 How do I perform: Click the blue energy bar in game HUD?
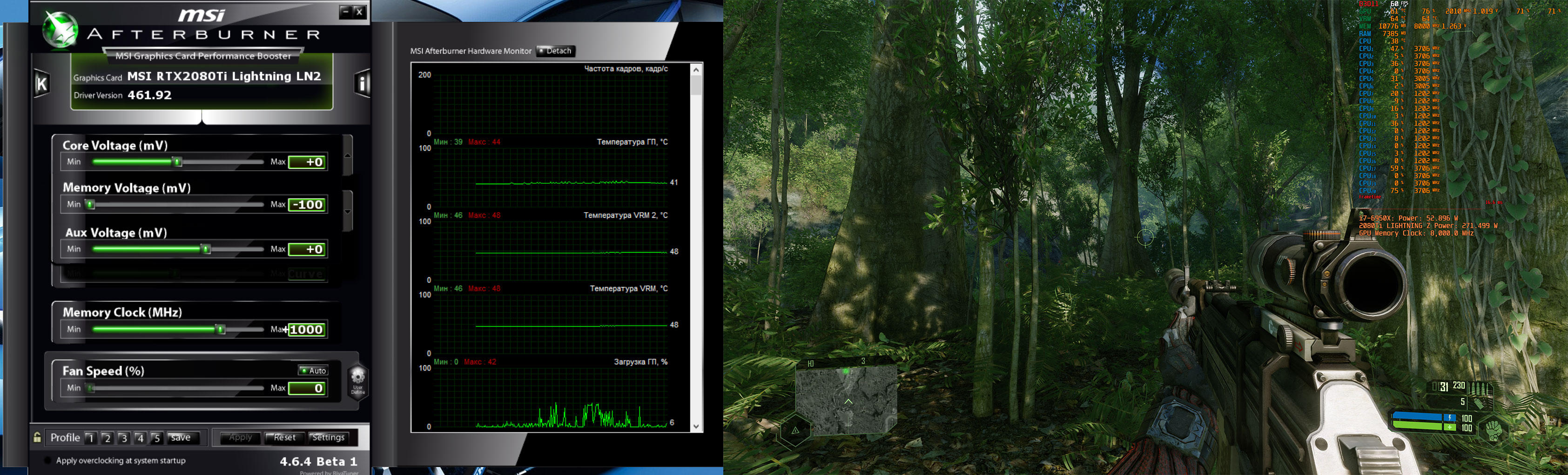point(1418,417)
